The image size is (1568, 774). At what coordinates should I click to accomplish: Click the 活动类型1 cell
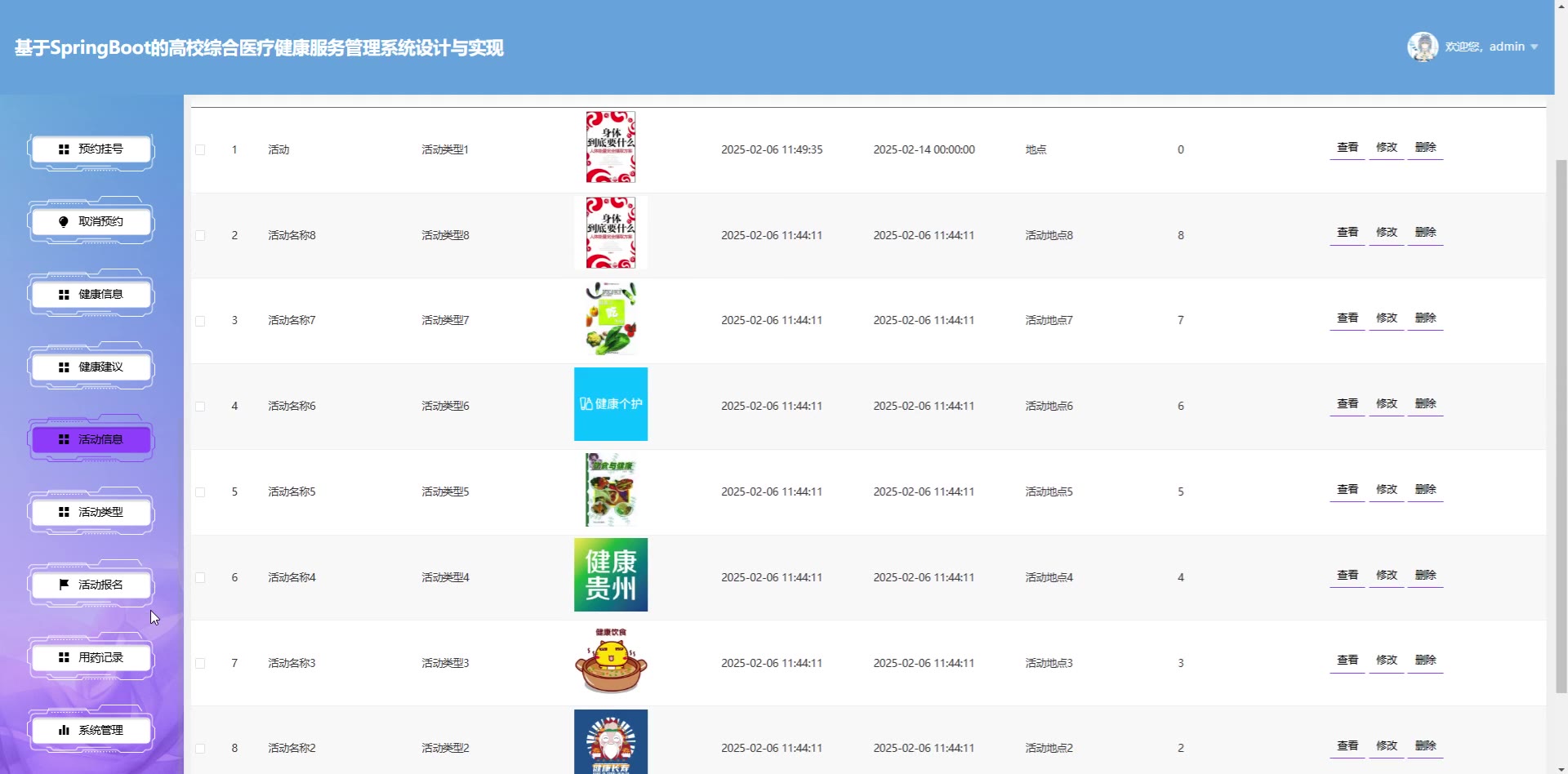point(445,150)
